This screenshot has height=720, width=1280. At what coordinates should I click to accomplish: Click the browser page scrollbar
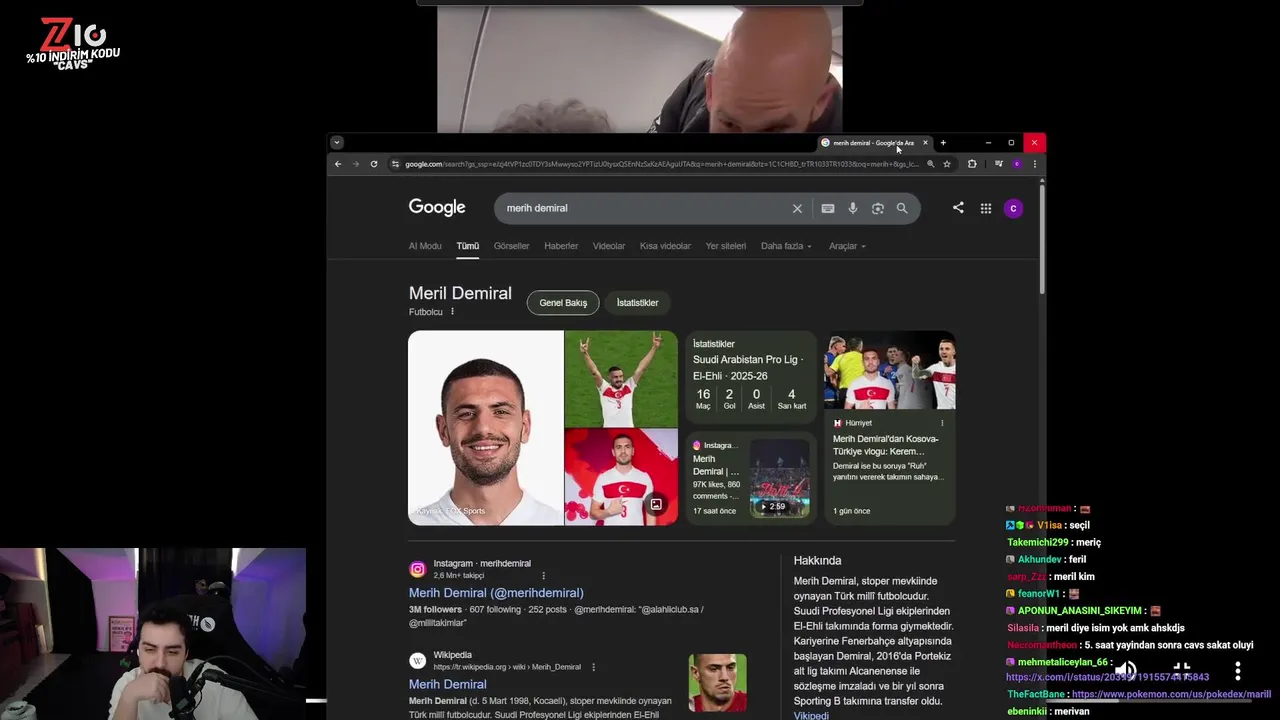pyautogui.click(x=1041, y=240)
